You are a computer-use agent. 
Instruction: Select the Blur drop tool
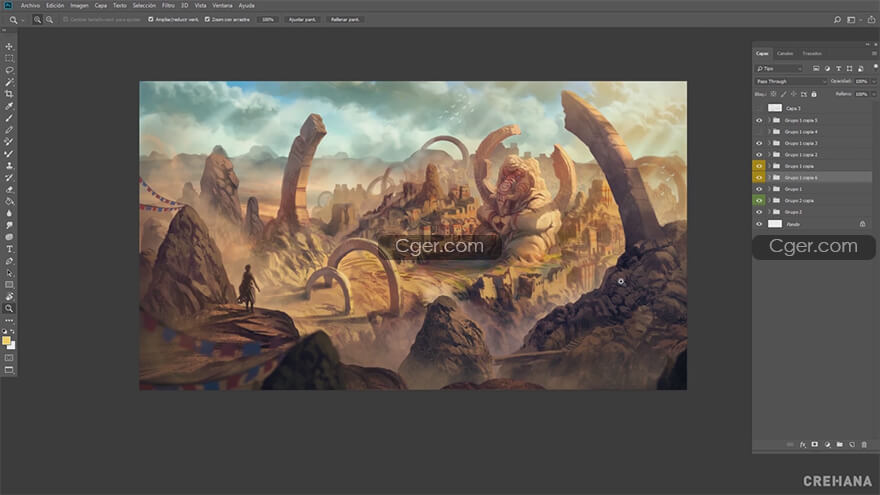point(9,213)
